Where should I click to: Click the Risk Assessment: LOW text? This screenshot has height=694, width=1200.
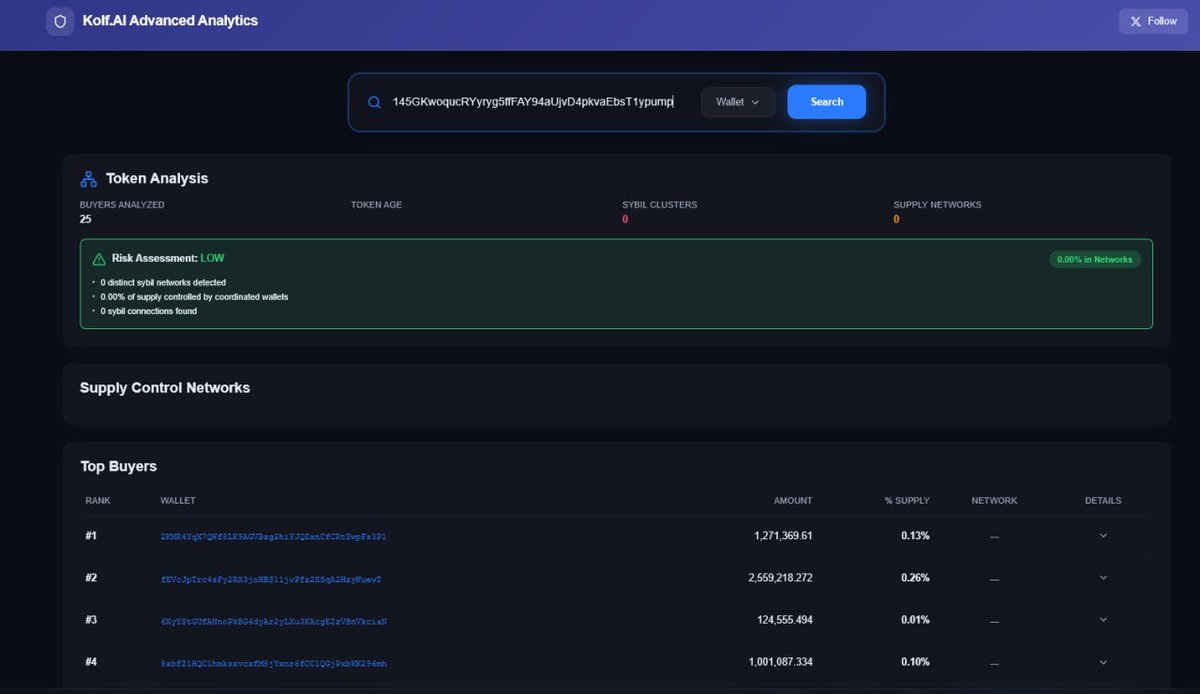point(168,258)
